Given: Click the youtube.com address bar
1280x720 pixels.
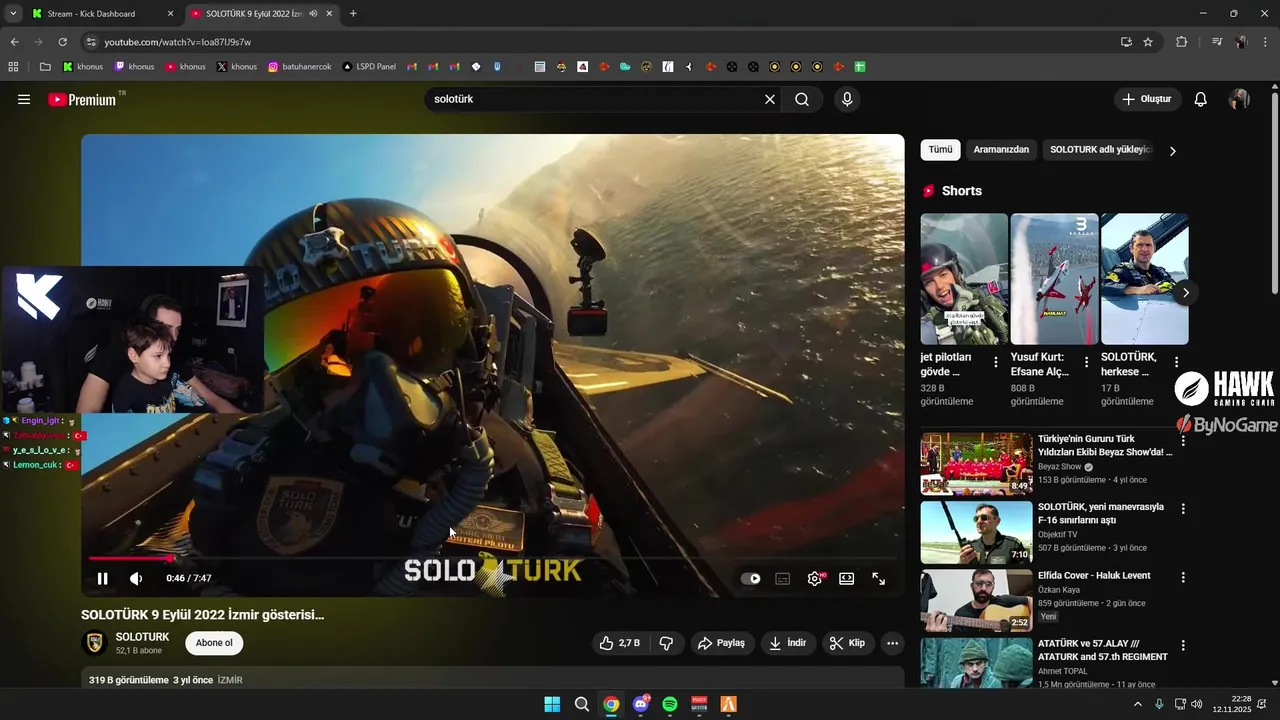Looking at the screenshot, I should coord(600,42).
